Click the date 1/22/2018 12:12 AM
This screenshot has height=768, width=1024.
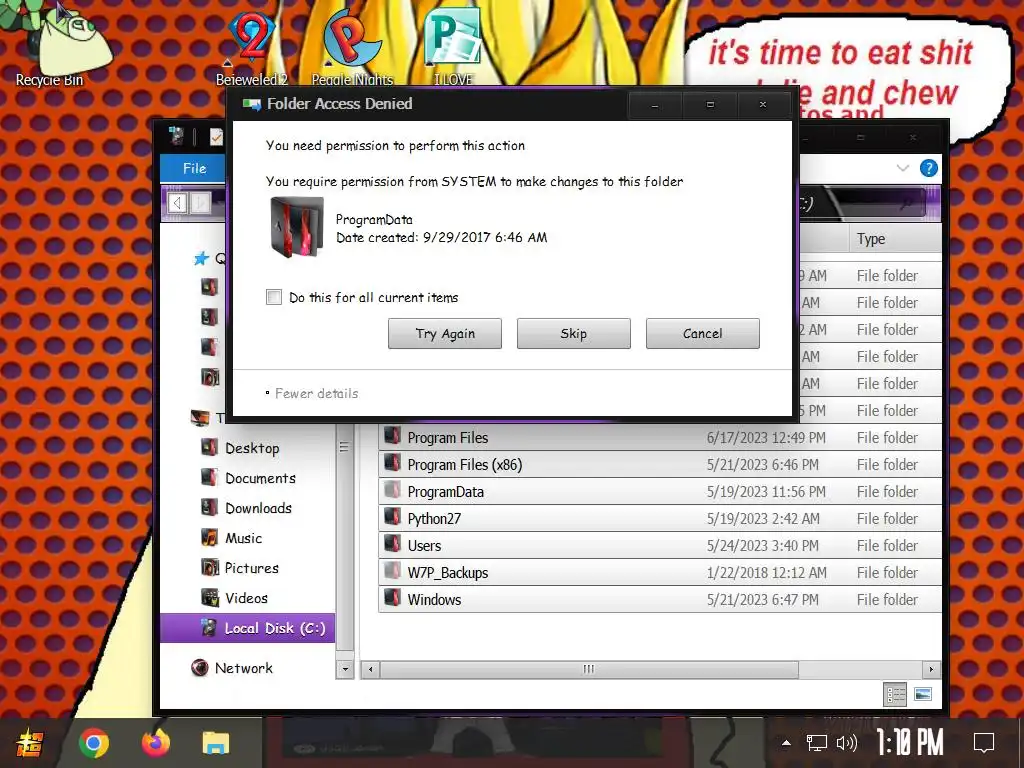click(767, 573)
